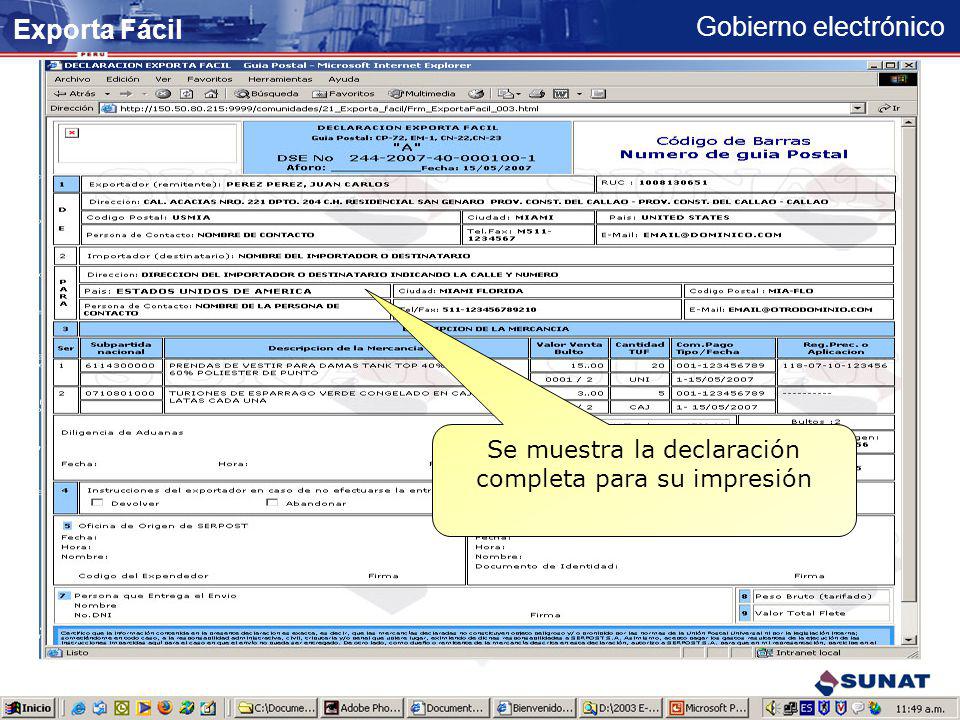Check the Devolver checkbox
This screenshot has width=960, height=720.
pos(96,503)
